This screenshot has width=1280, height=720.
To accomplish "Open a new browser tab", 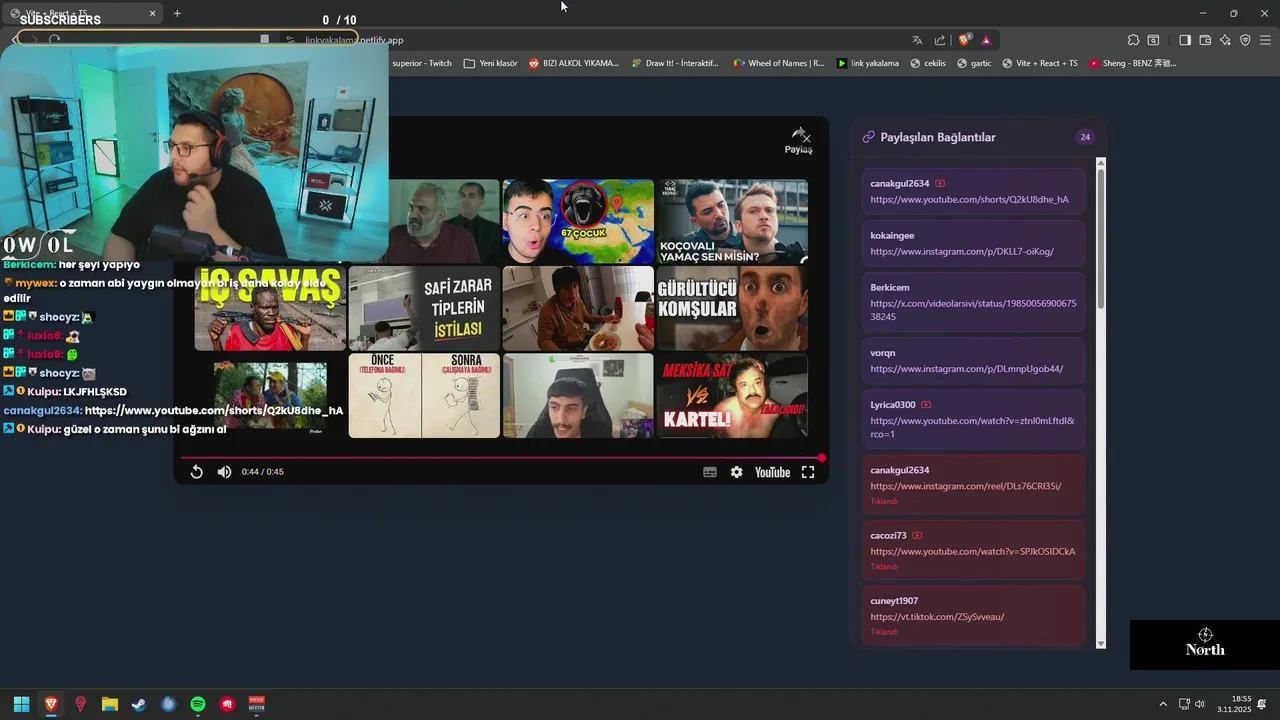I will pyautogui.click(x=177, y=13).
